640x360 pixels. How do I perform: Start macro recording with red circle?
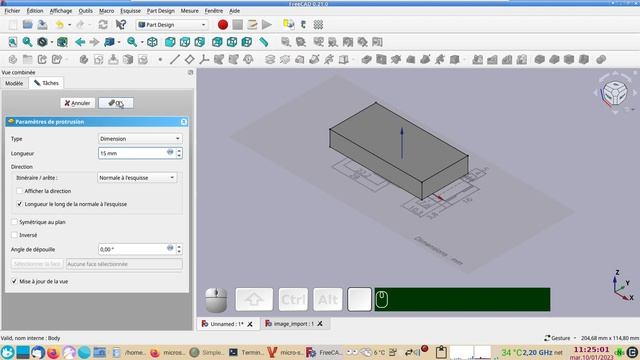point(222,24)
